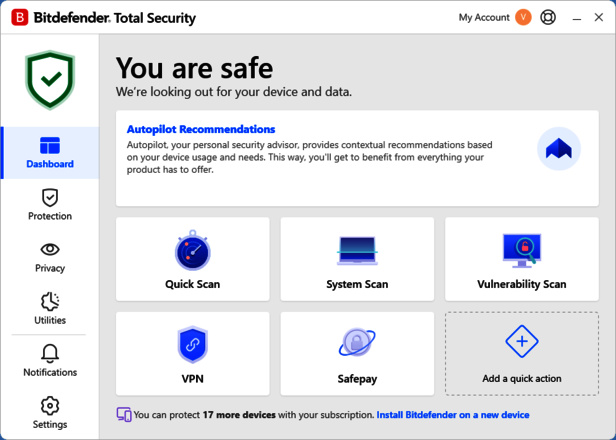Image resolution: width=616 pixels, height=440 pixels.
Task: Switch to the Protection section
Action: click(50, 205)
